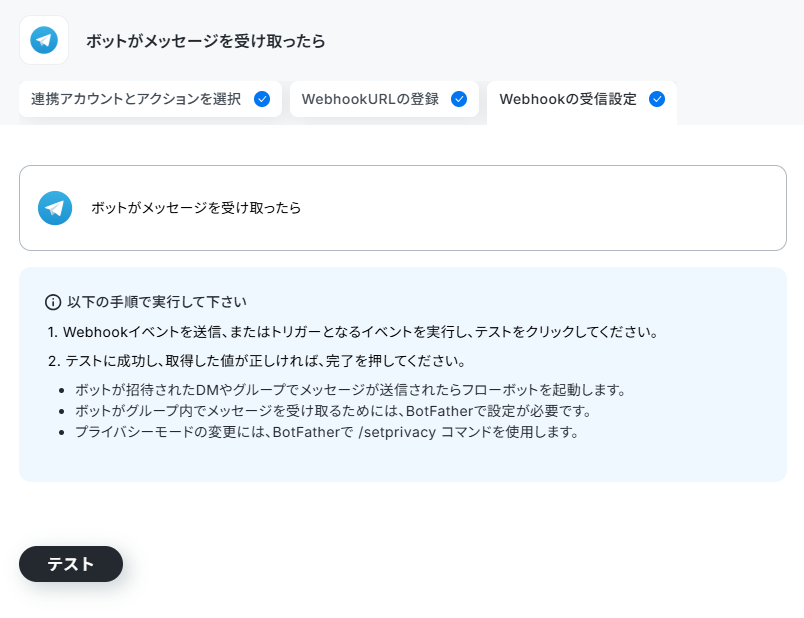Click the bullet about BotFatherで設定が必要です
Screen dimensions: 804x618
pos(334,411)
